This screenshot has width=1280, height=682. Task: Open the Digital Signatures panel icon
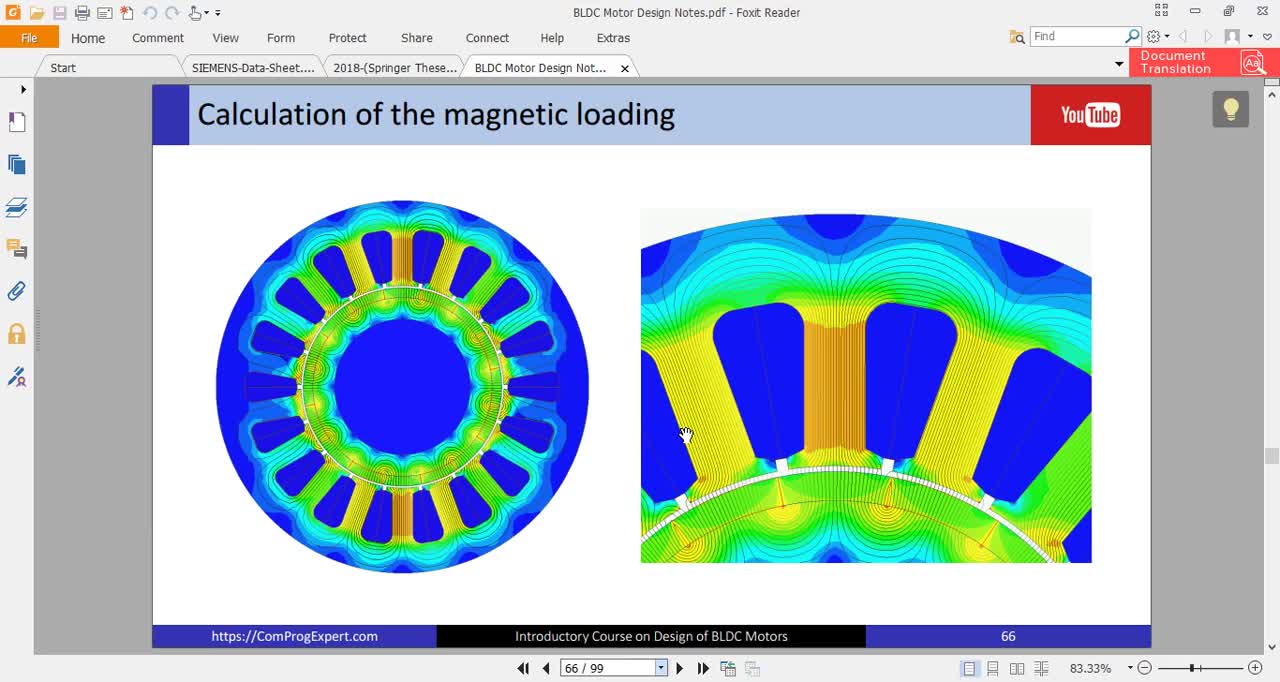click(x=17, y=377)
